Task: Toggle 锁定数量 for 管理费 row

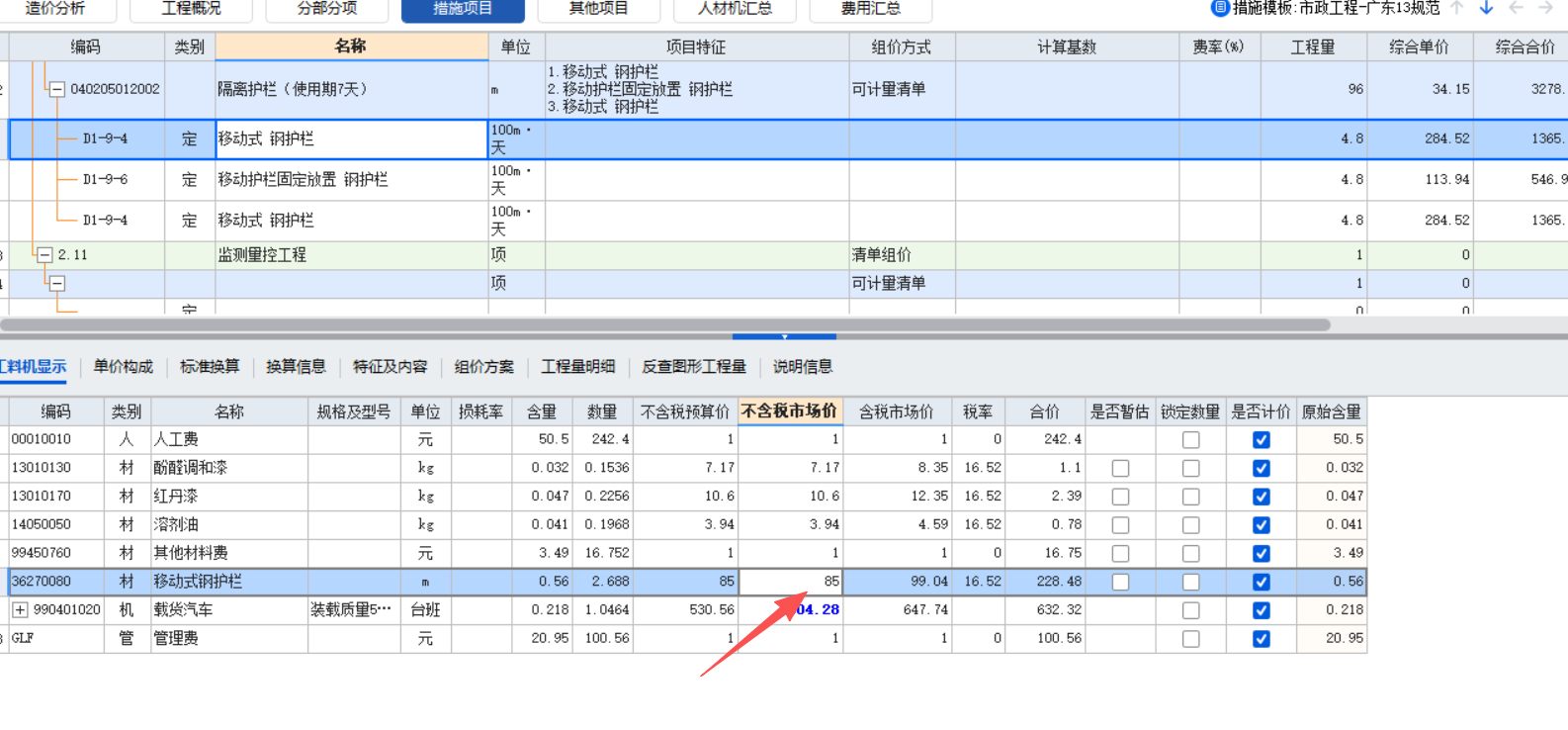Action: (x=1190, y=639)
